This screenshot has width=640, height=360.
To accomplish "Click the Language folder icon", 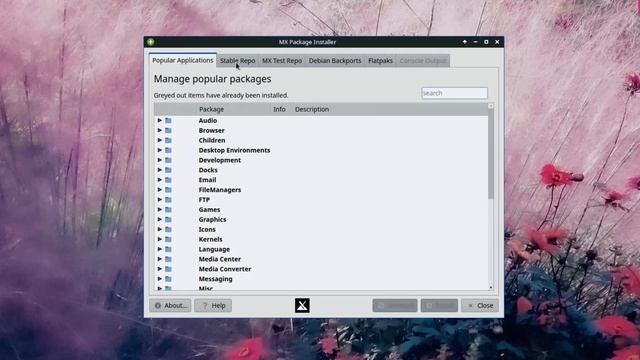I will pyautogui.click(x=168, y=249).
